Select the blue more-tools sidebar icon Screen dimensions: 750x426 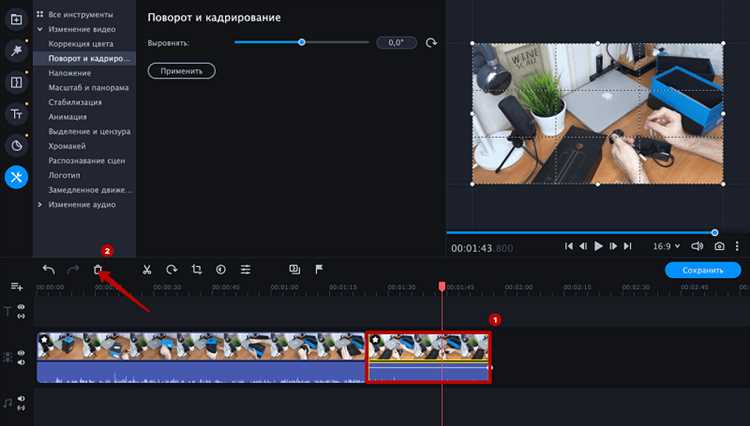pyautogui.click(x=16, y=177)
